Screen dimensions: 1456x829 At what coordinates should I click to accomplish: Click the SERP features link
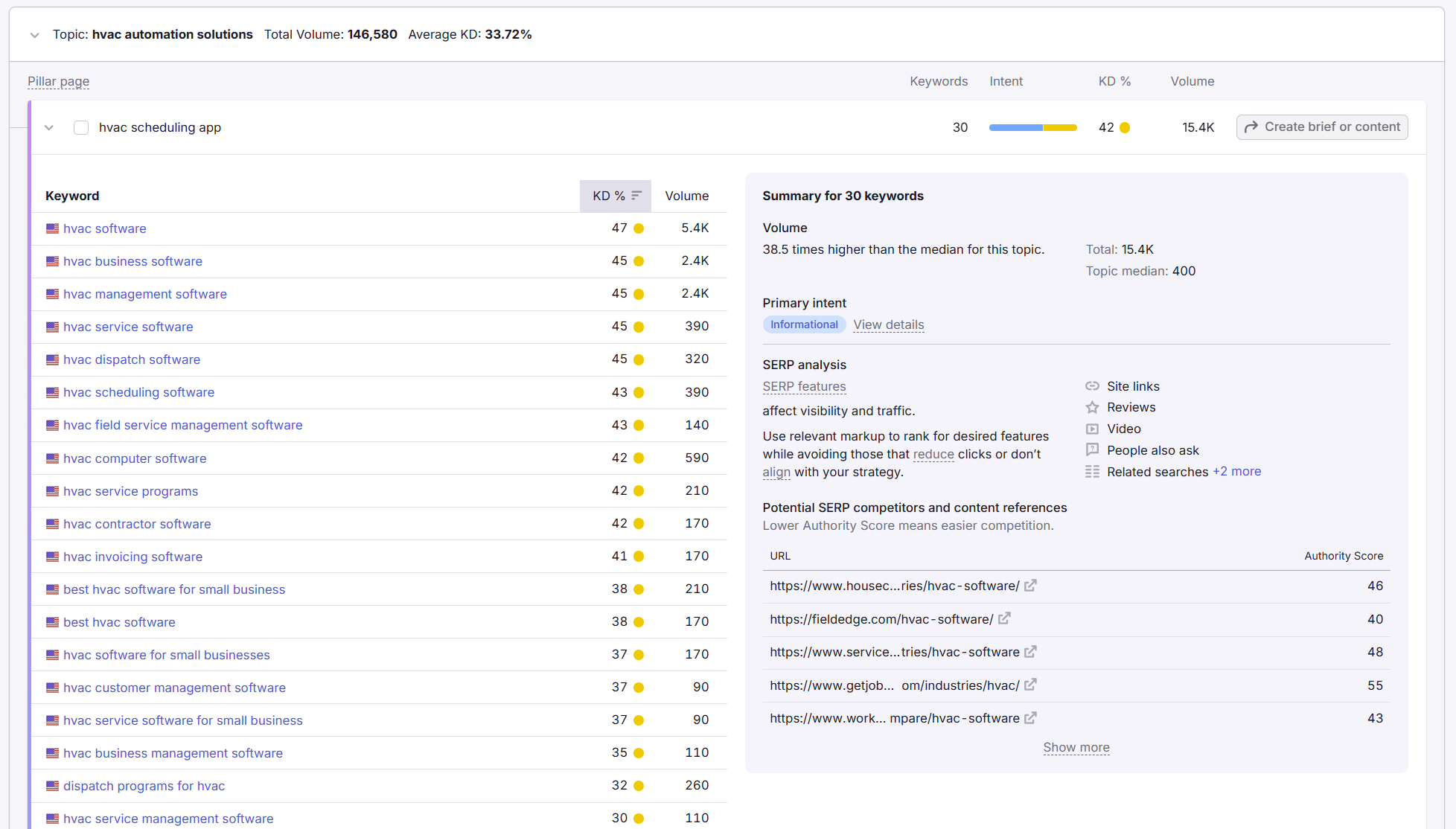point(804,386)
